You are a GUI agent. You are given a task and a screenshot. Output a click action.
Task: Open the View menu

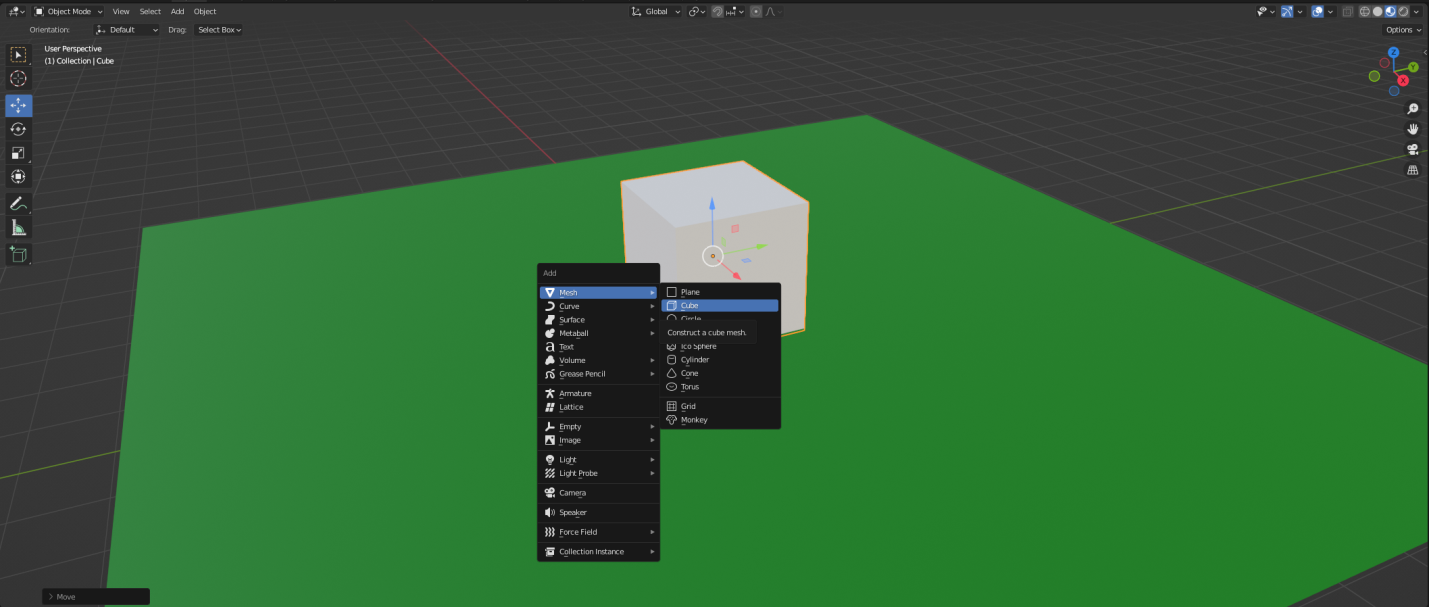[121, 12]
